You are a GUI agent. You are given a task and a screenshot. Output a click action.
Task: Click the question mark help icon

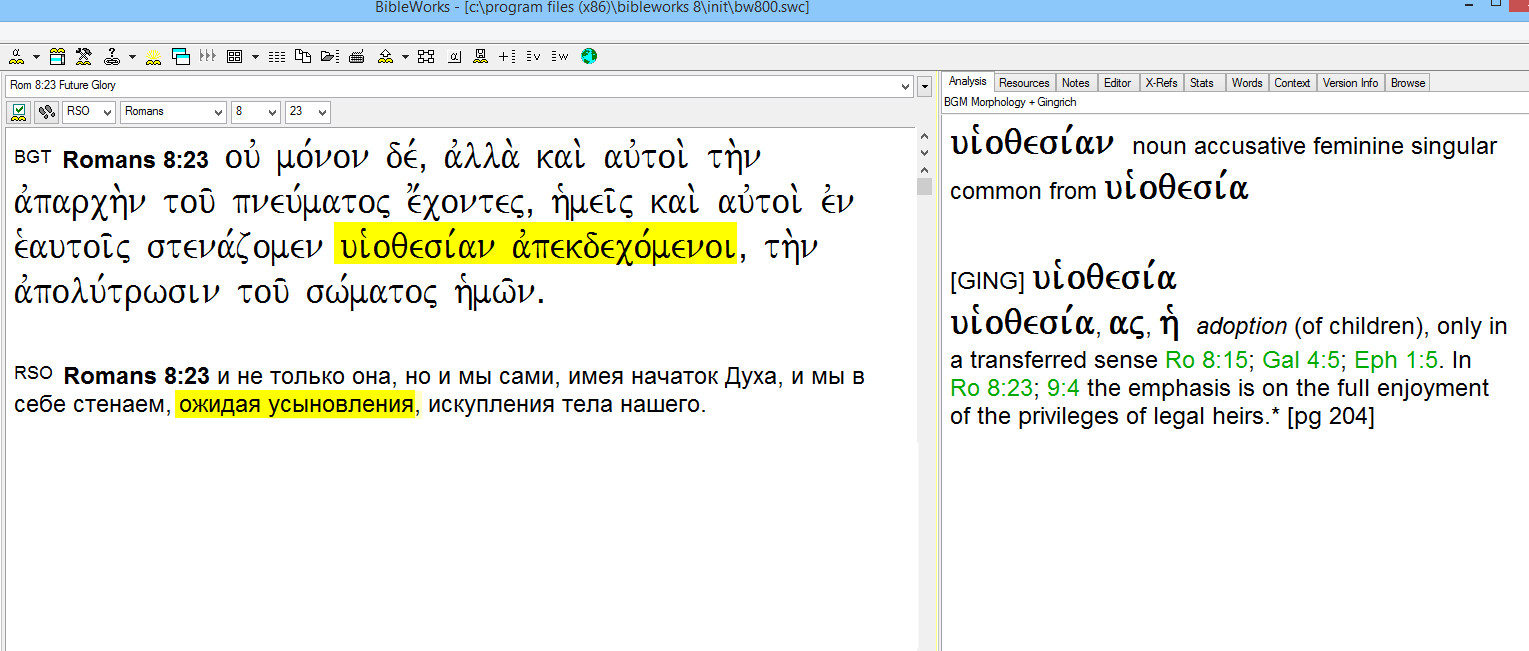tap(112, 56)
